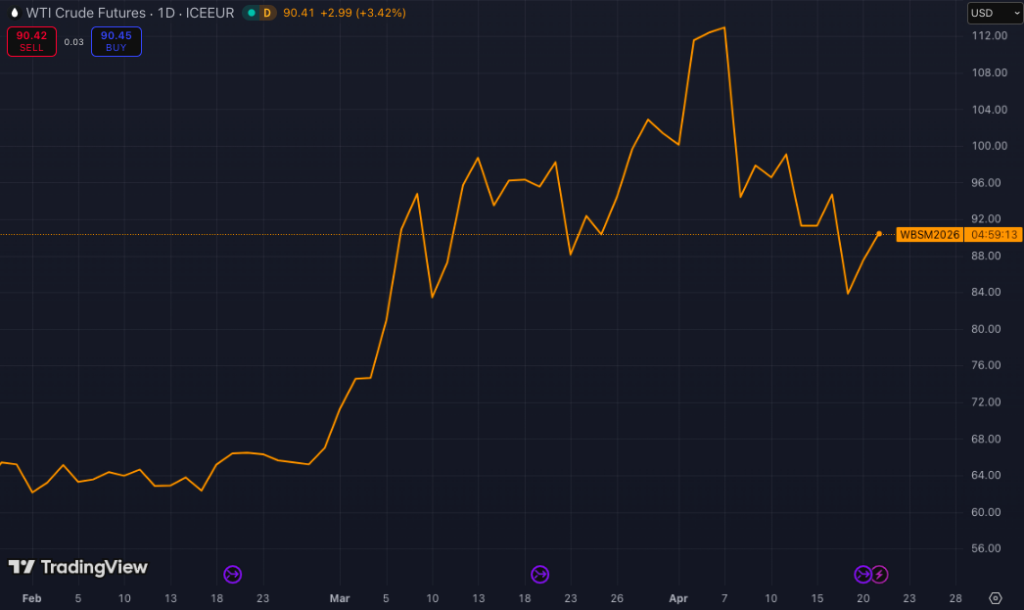Click the last data point on the chart line
The image size is (1024, 610).
(879, 234)
